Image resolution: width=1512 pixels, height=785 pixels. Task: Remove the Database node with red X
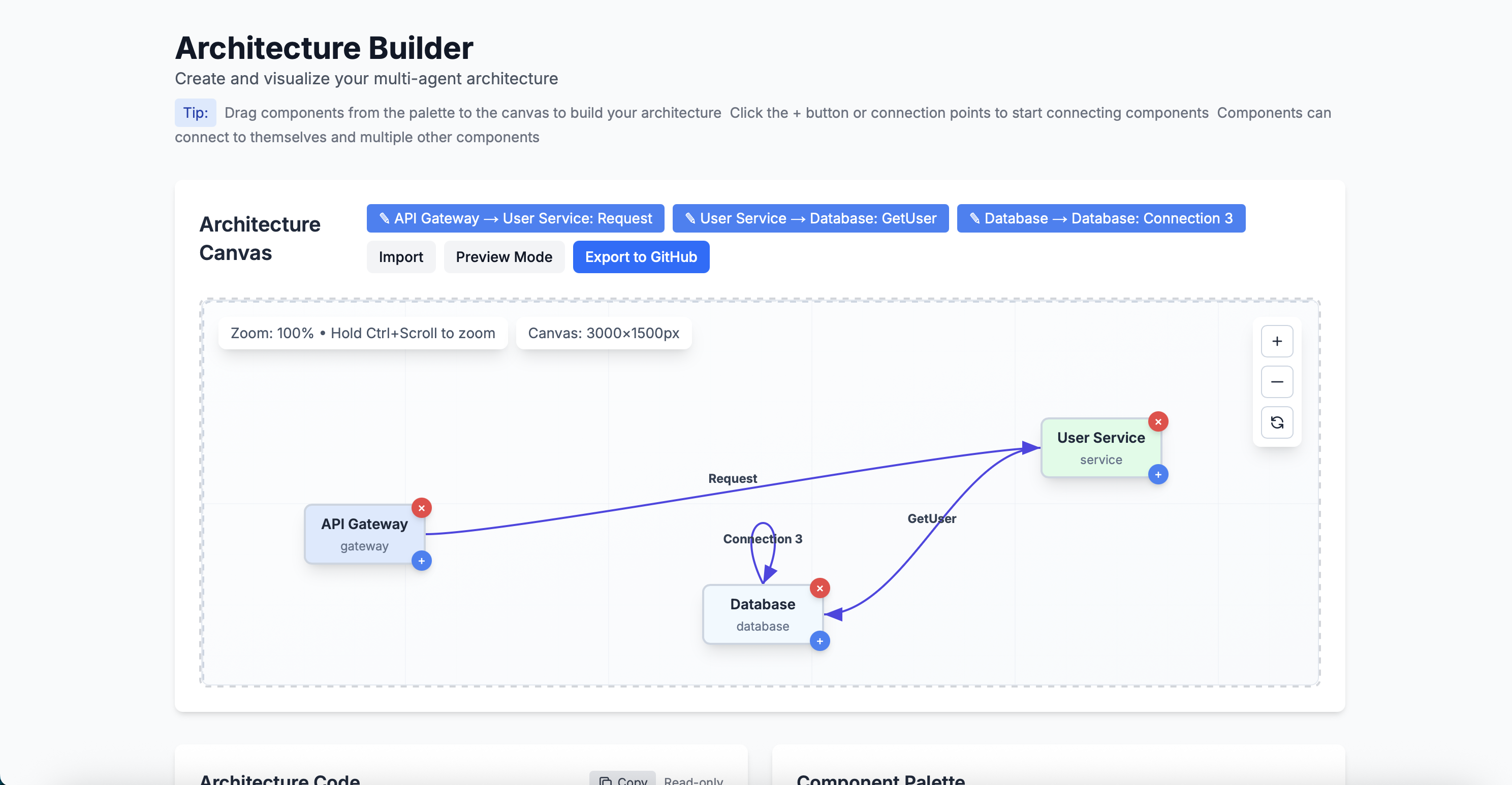pos(820,588)
